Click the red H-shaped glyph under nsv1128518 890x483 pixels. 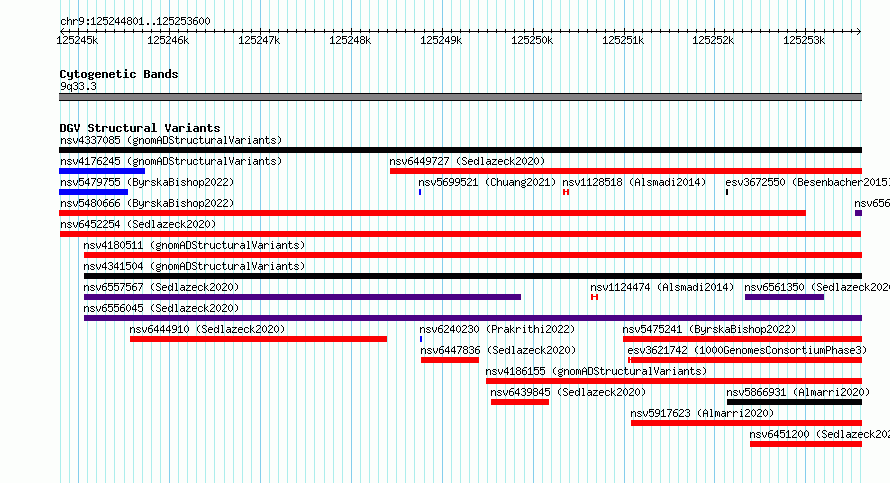point(566,192)
